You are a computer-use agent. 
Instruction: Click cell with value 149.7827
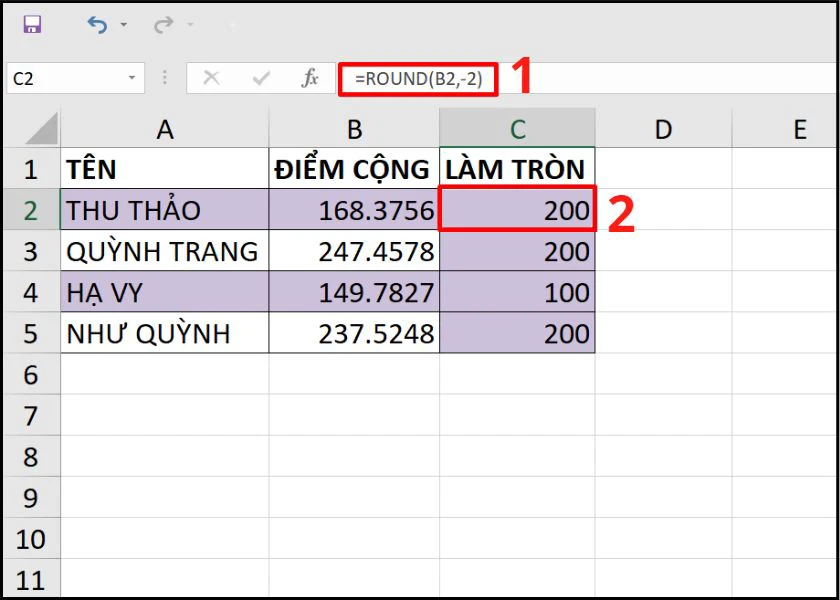click(354, 292)
